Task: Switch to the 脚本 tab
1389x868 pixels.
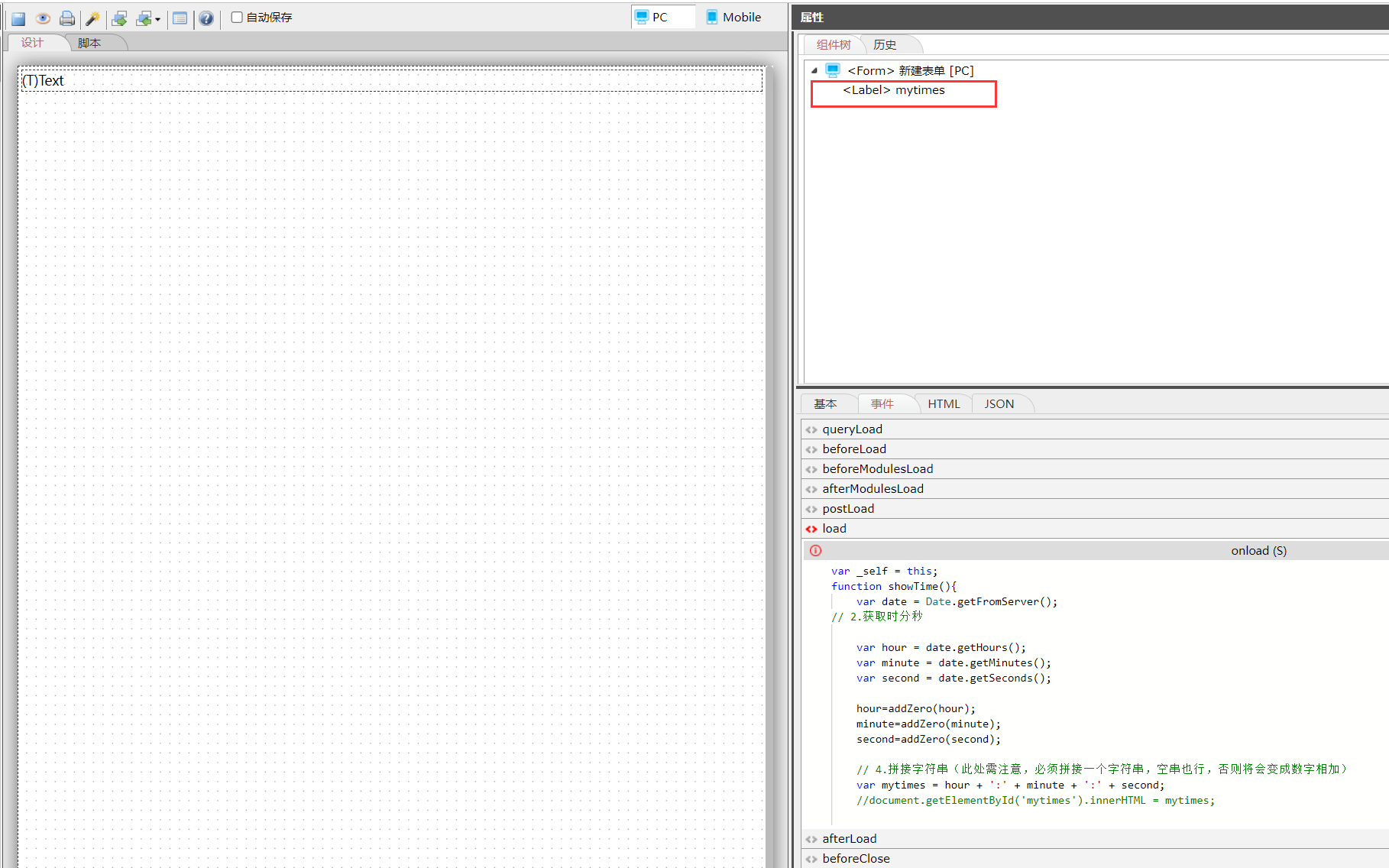Action: pos(89,43)
